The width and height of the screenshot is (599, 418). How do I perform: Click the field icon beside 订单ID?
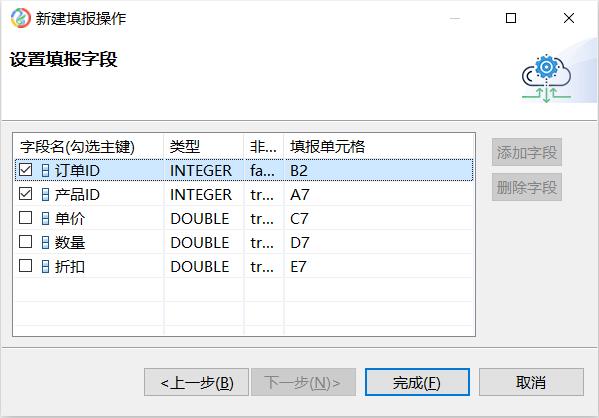tap(45, 170)
